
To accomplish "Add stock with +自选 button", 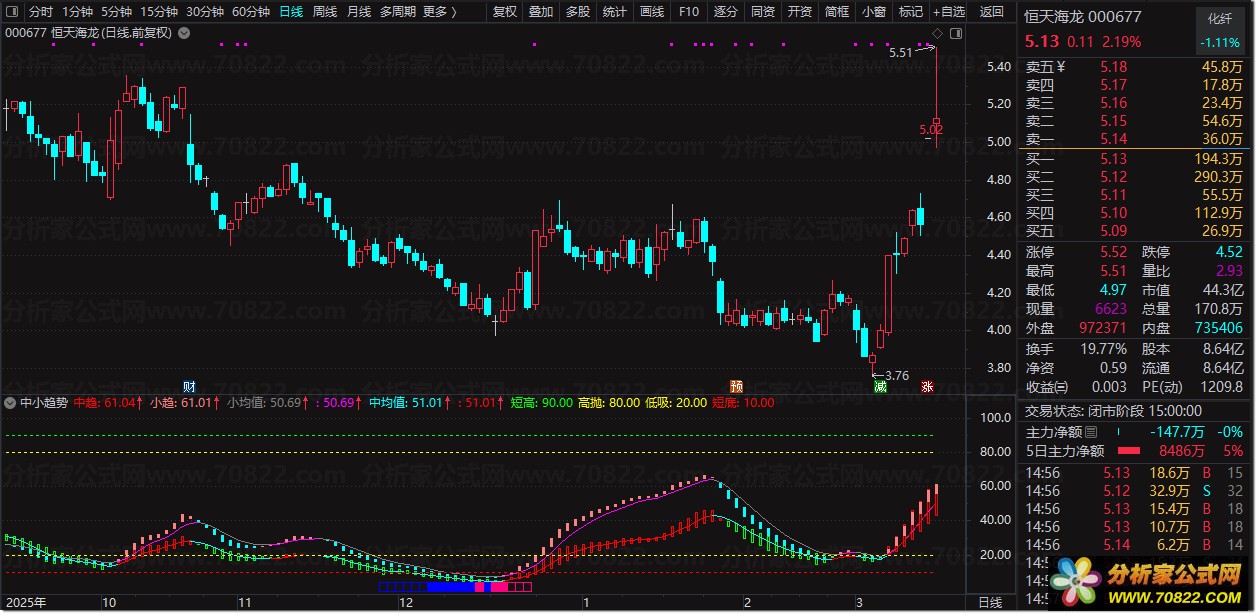I will [948, 12].
